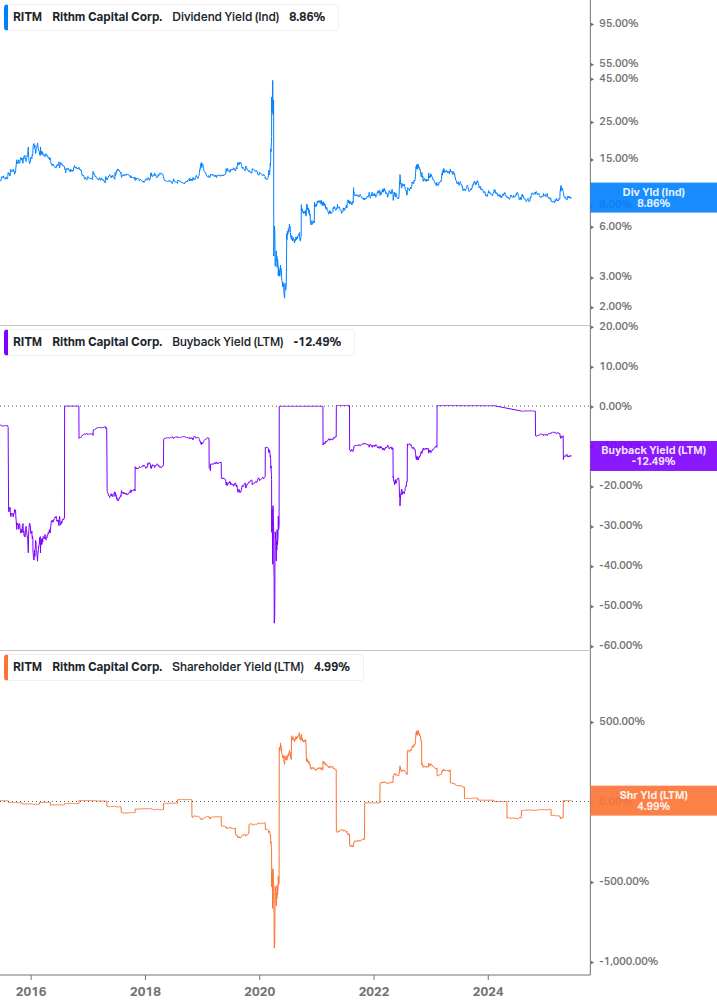Click the 2.00% axis label
717x1005 pixels.
[x=615, y=307]
